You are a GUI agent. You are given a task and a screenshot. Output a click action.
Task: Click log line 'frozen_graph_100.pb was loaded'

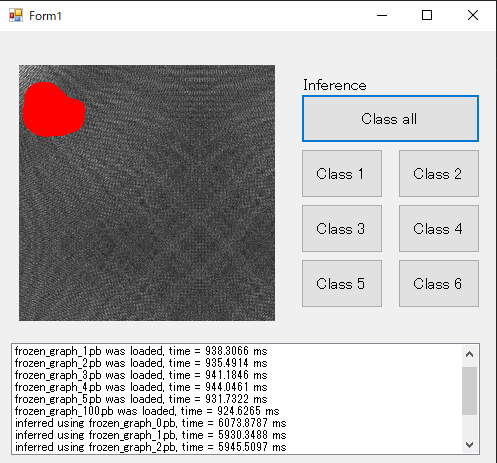(147, 411)
